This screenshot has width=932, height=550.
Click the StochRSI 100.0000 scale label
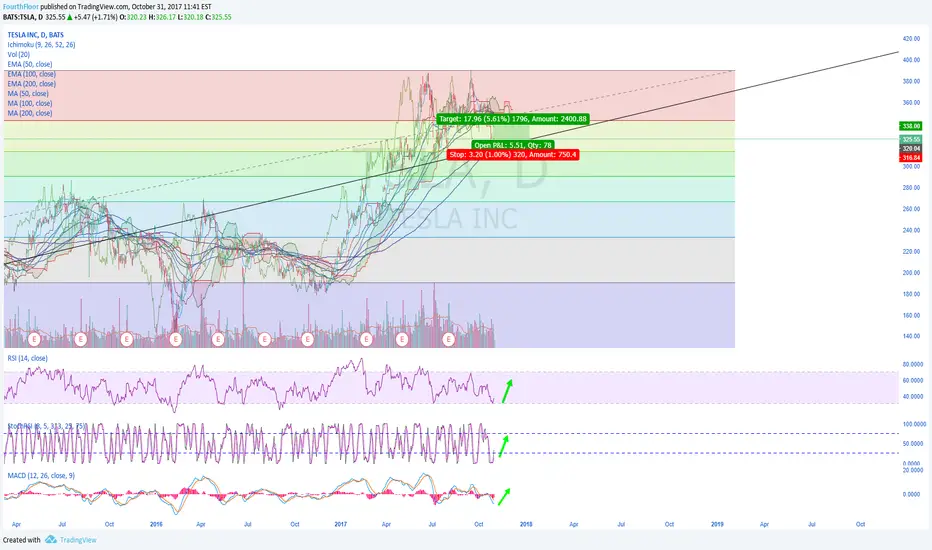[x=914, y=425]
